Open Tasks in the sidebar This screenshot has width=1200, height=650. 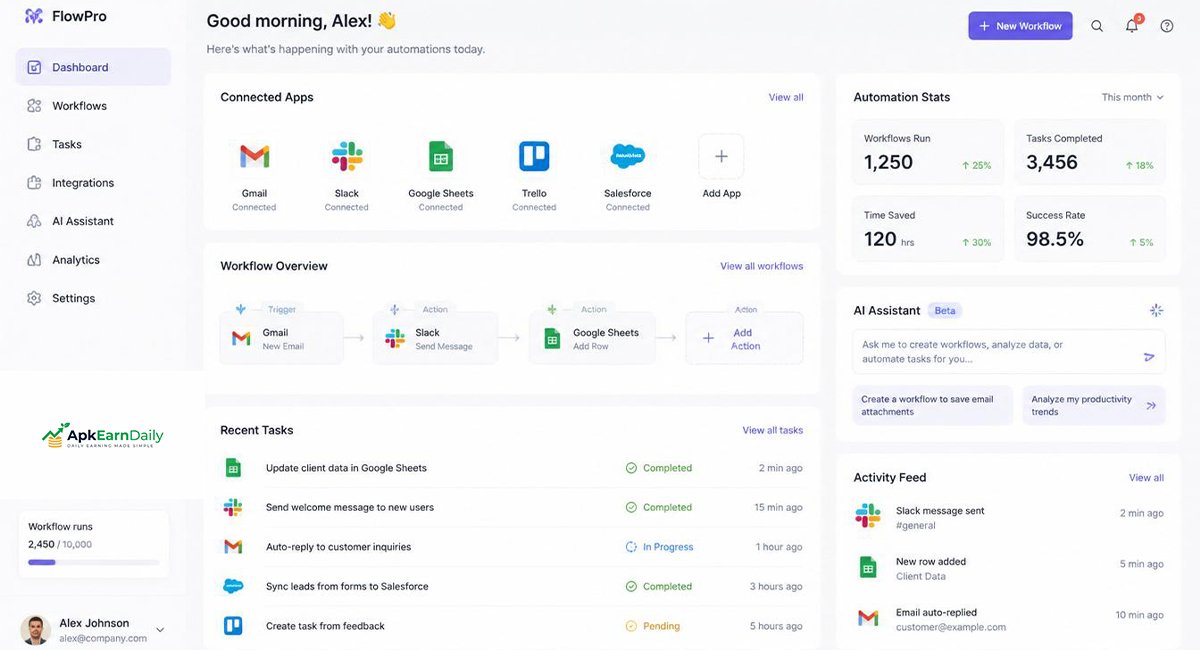[93, 144]
